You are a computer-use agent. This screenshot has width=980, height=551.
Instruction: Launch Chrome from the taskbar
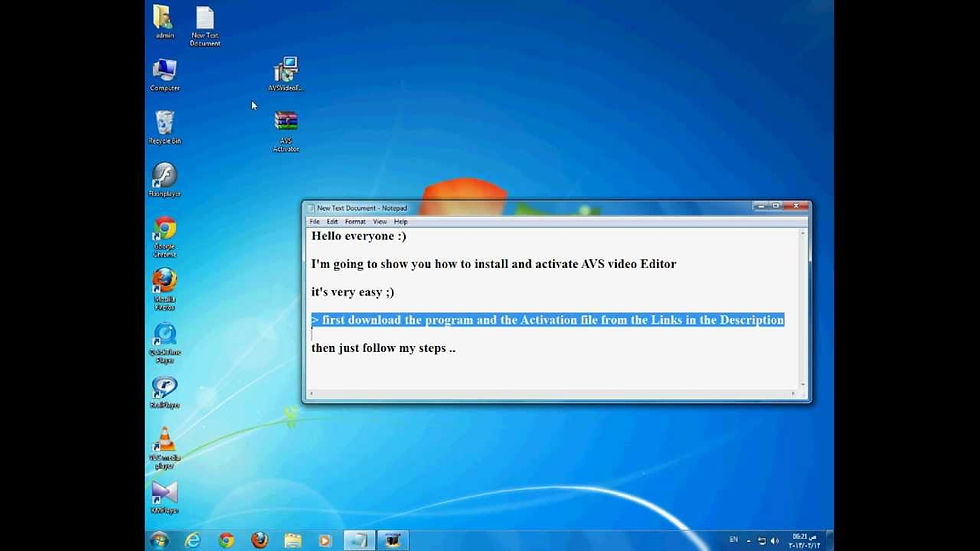226,540
